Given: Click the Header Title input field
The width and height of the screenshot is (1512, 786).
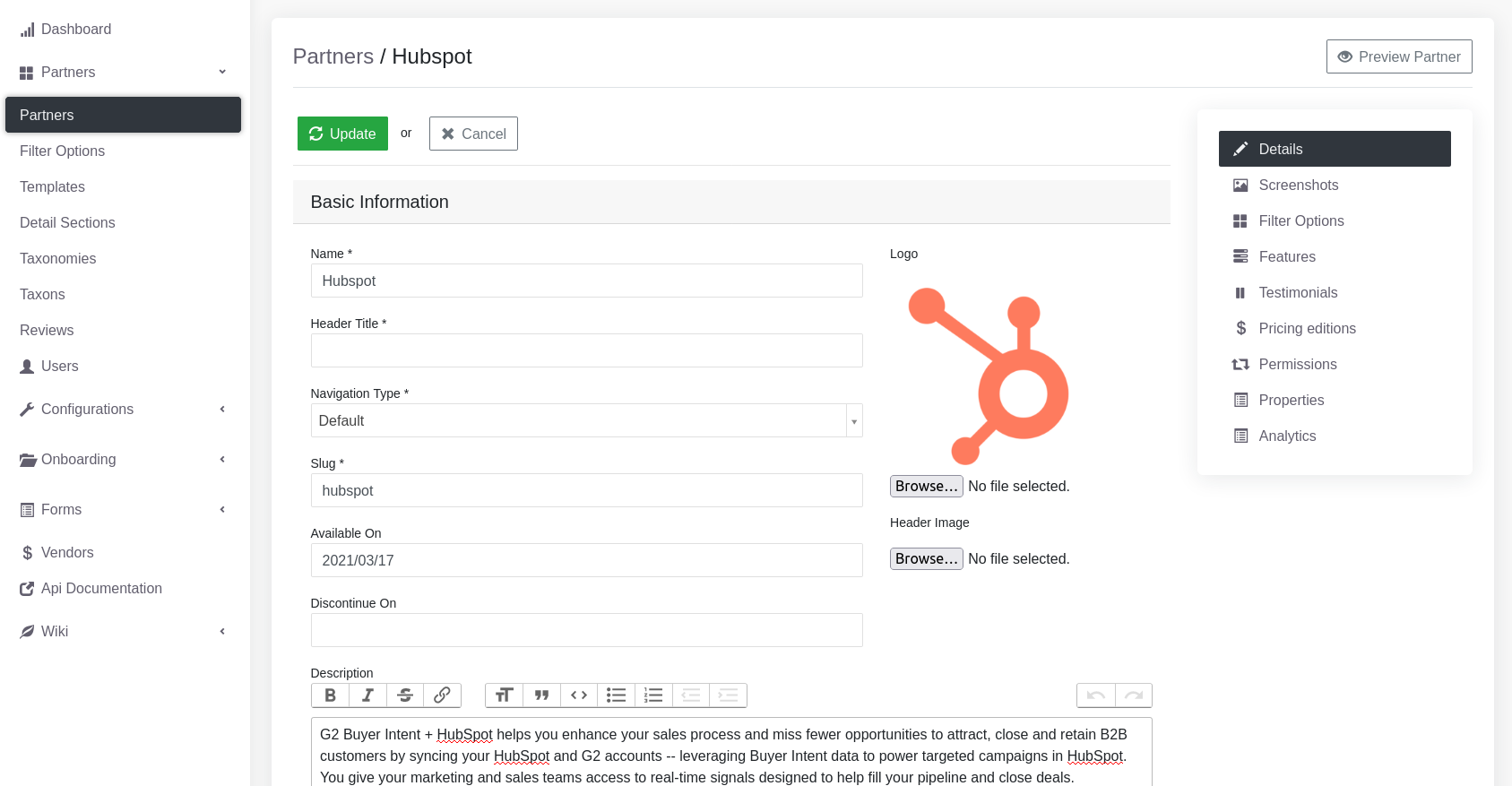Looking at the screenshot, I should [586, 350].
